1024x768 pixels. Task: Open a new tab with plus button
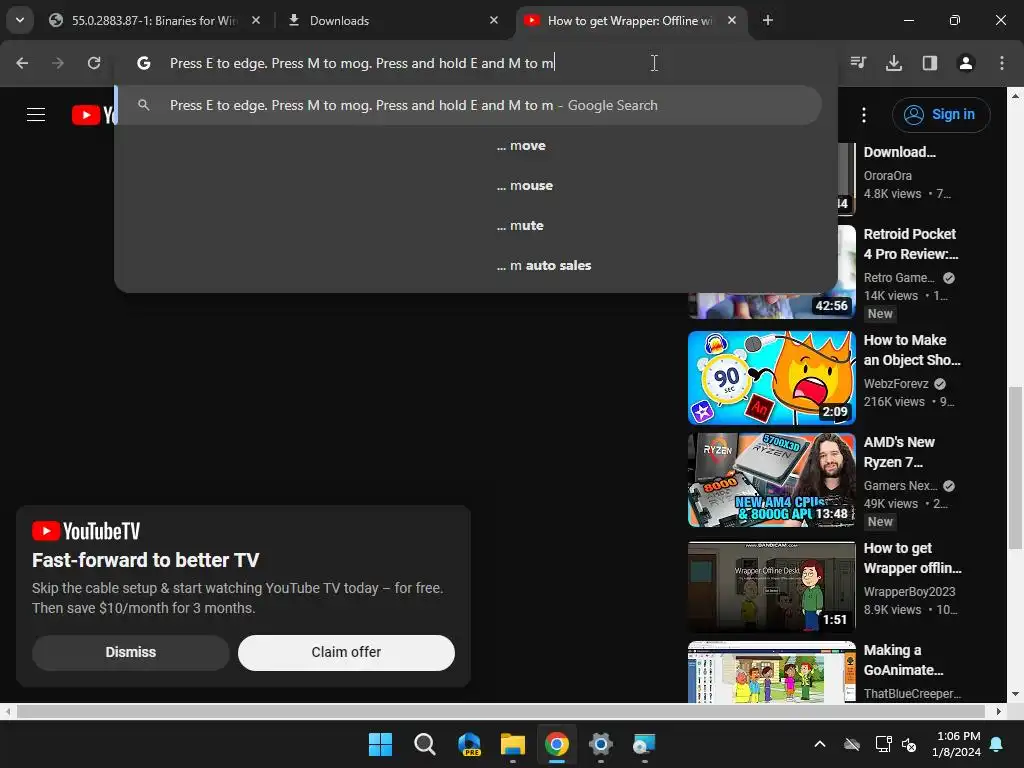767,20
